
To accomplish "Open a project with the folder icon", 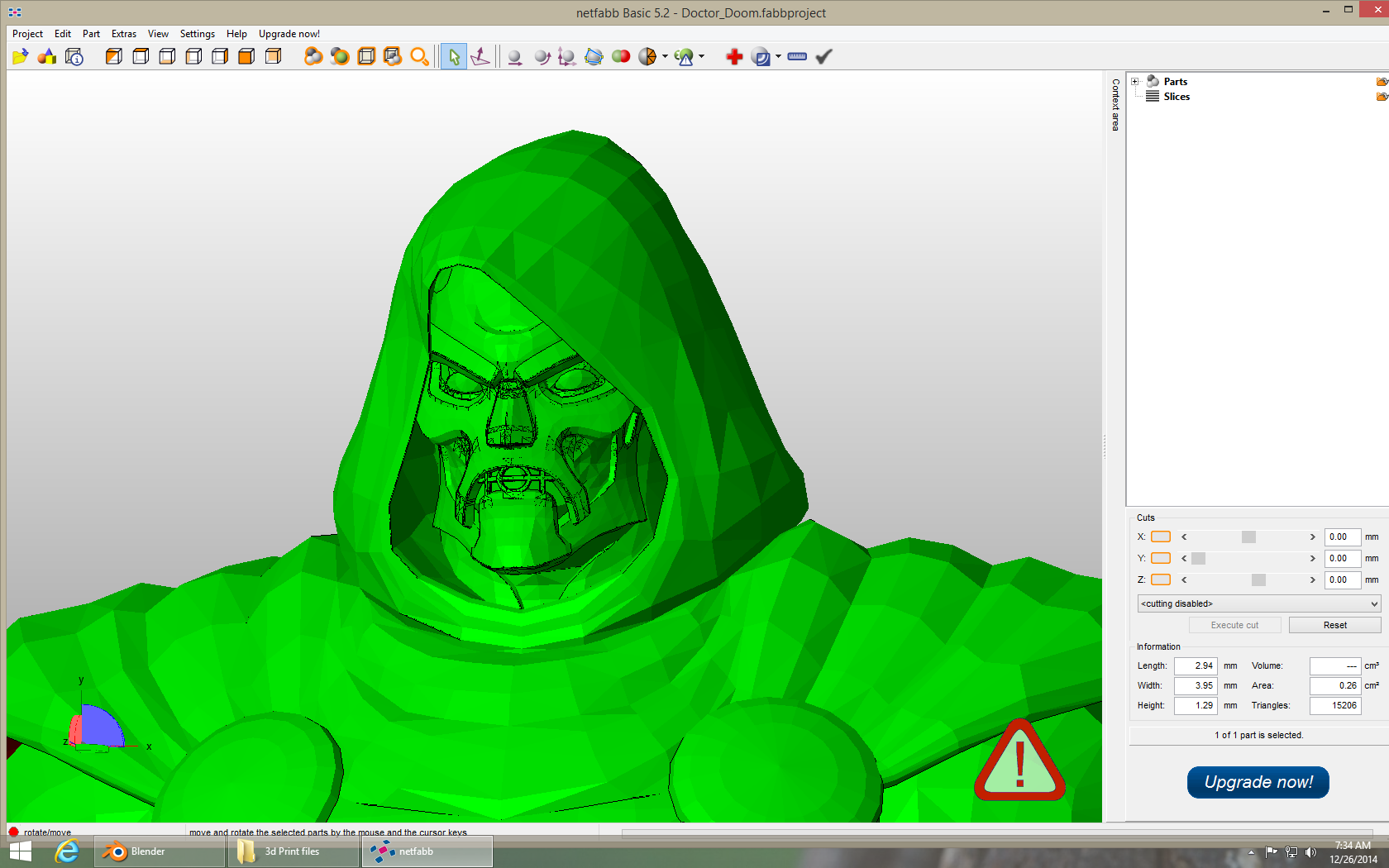I will (21, 56).
